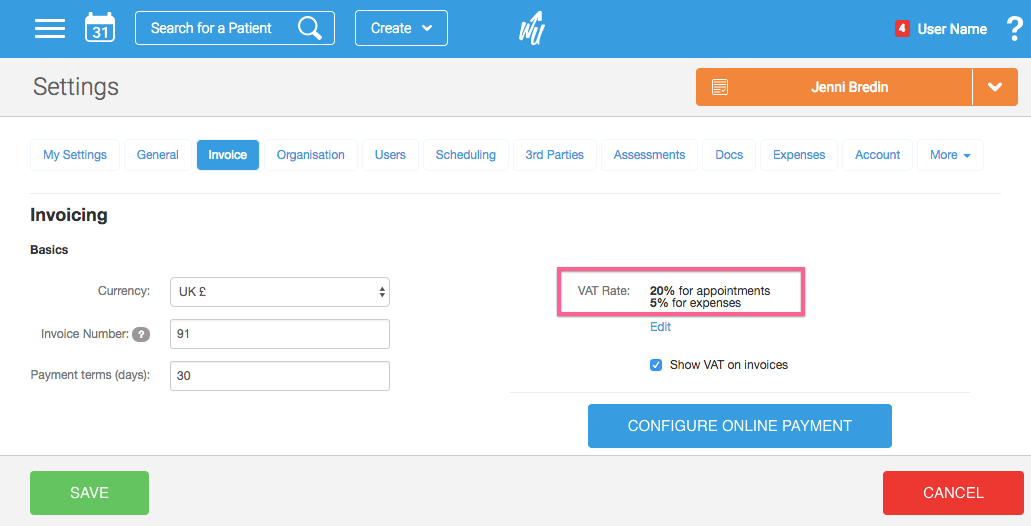This screenshot has height=526, width=1031.
Task: Select the Expenses settings tab
Action: [x=798, y=155]
